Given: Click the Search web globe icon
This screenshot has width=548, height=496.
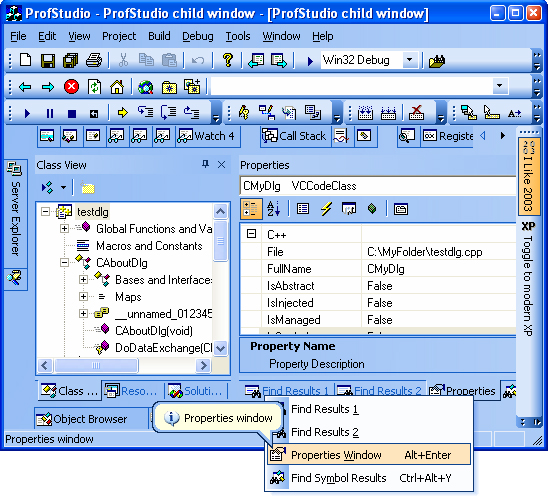Looking at the screenshot, I should coord(146,87).
